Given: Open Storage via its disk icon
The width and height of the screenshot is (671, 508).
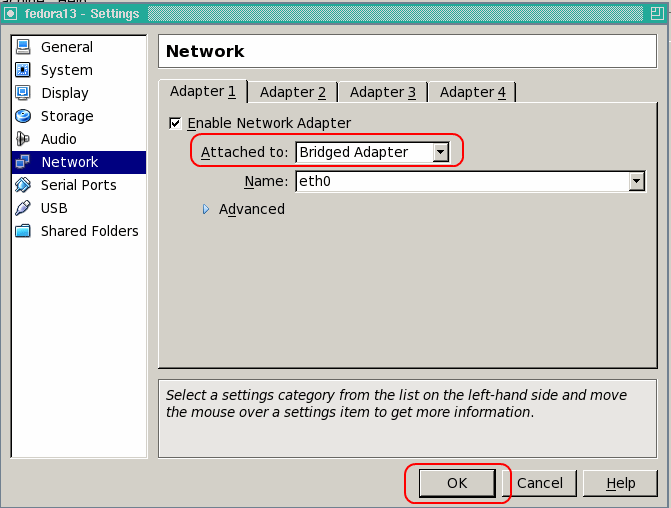Looking at the screenshot, I should tap(22, 116).
